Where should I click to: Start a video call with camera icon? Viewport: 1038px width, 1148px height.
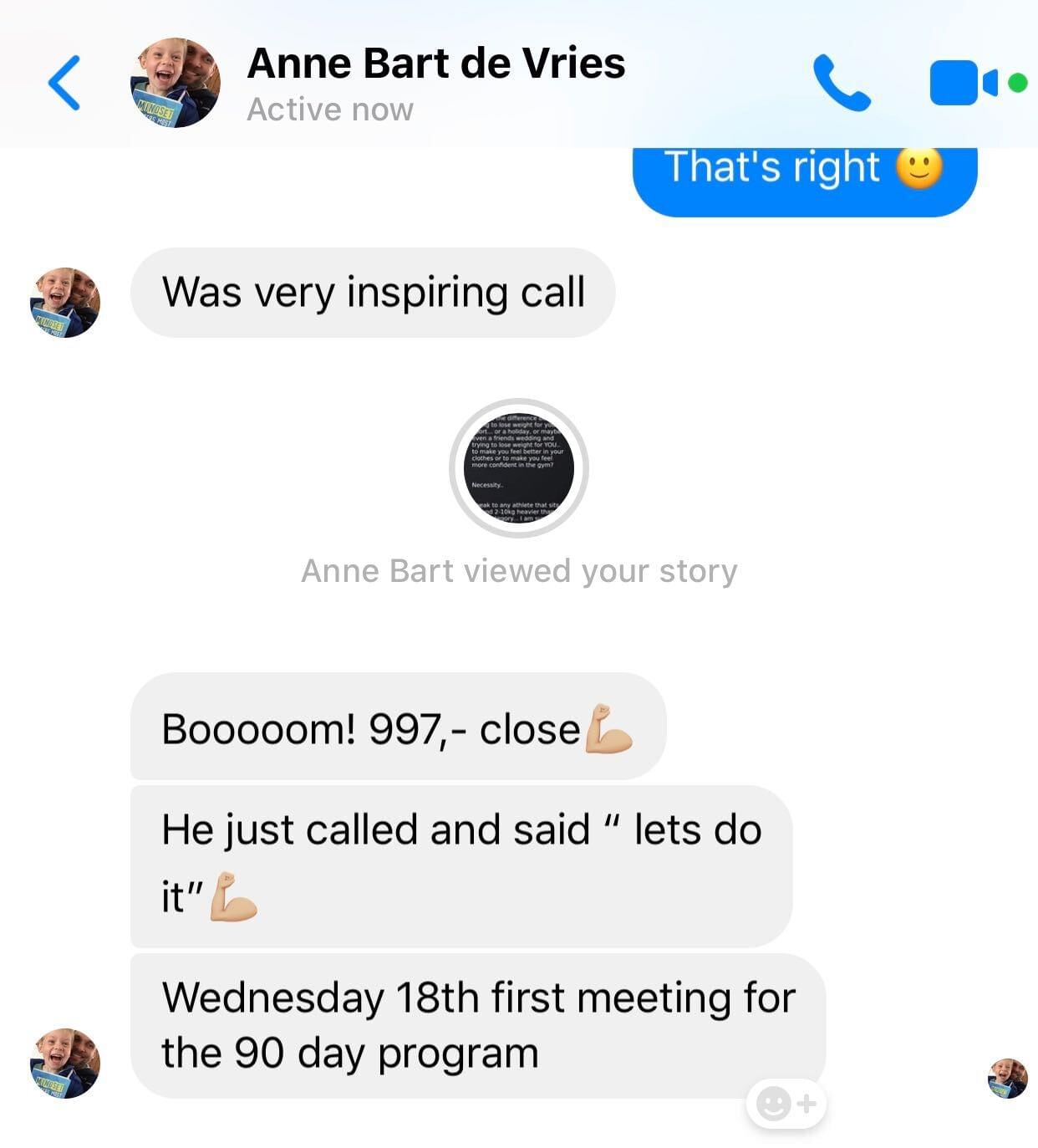tap(978, 83)
